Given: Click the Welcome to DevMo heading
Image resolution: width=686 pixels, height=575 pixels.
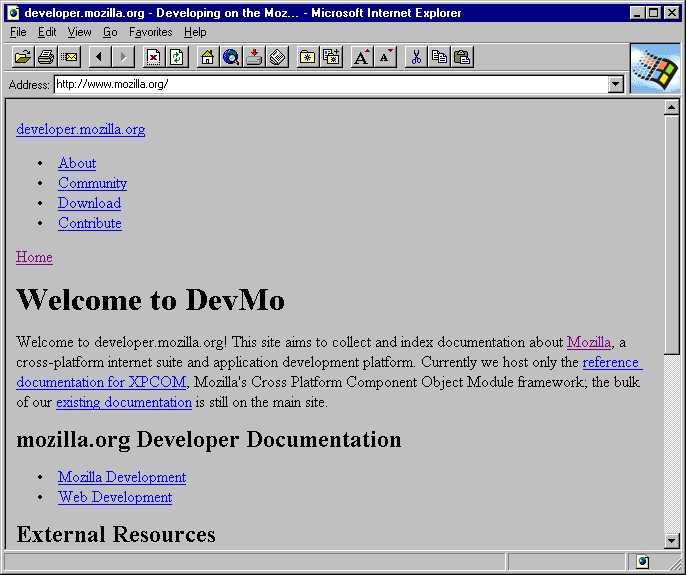Looking at the screenshot, I should 150,300.
